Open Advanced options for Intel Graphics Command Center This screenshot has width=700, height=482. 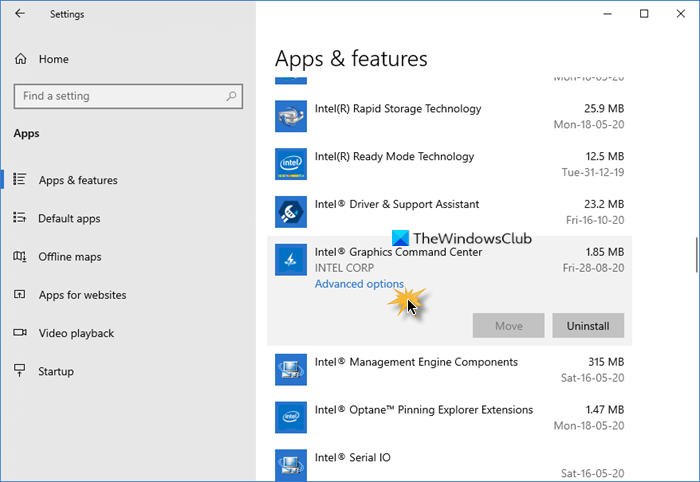coord(359,284)
